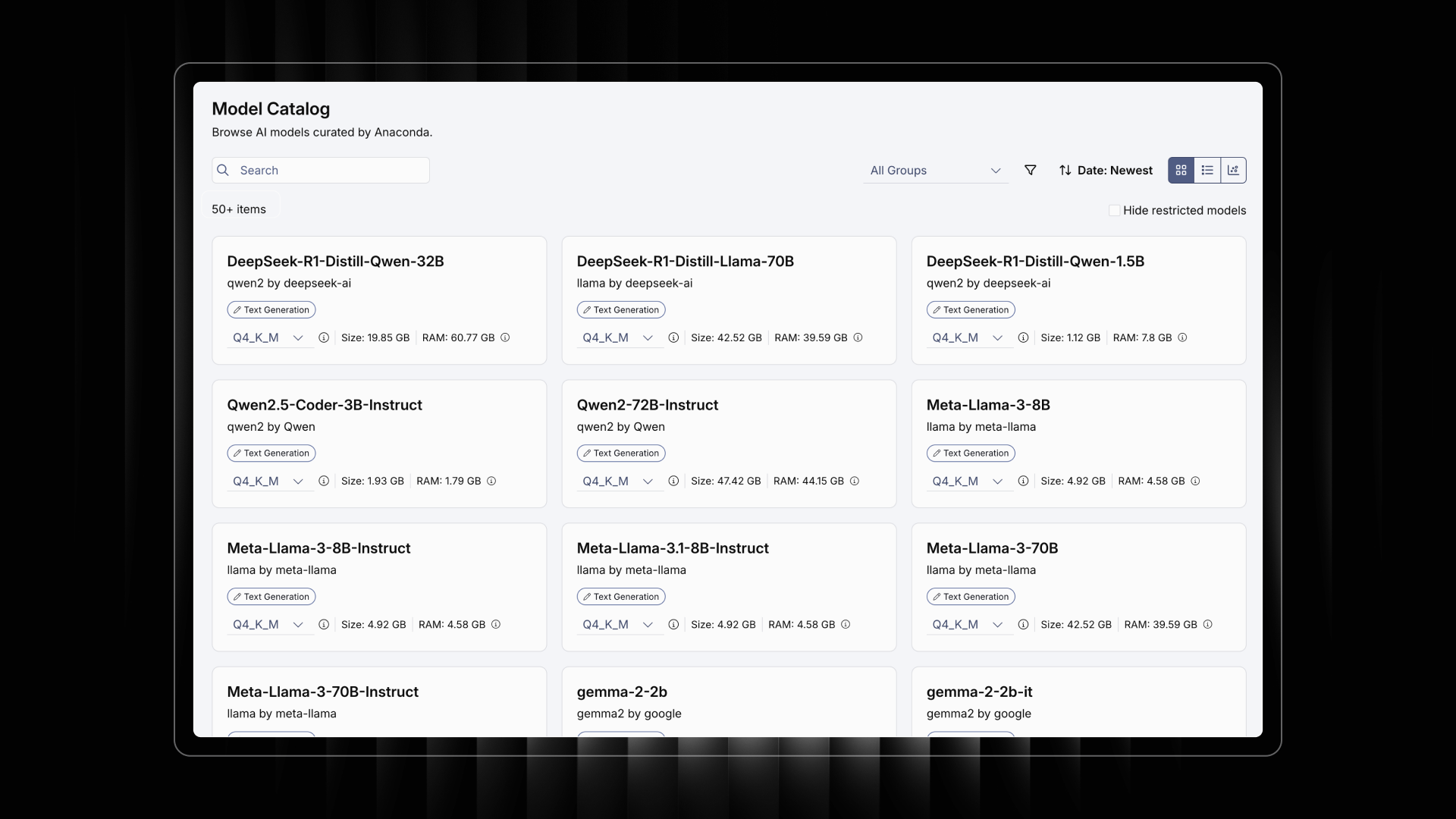Click 'qwen2 by Qwen' under Qwen2.5-Coder-3B-Instruct
Screen dimensions: 1456x819
click(x=271, y=426)
